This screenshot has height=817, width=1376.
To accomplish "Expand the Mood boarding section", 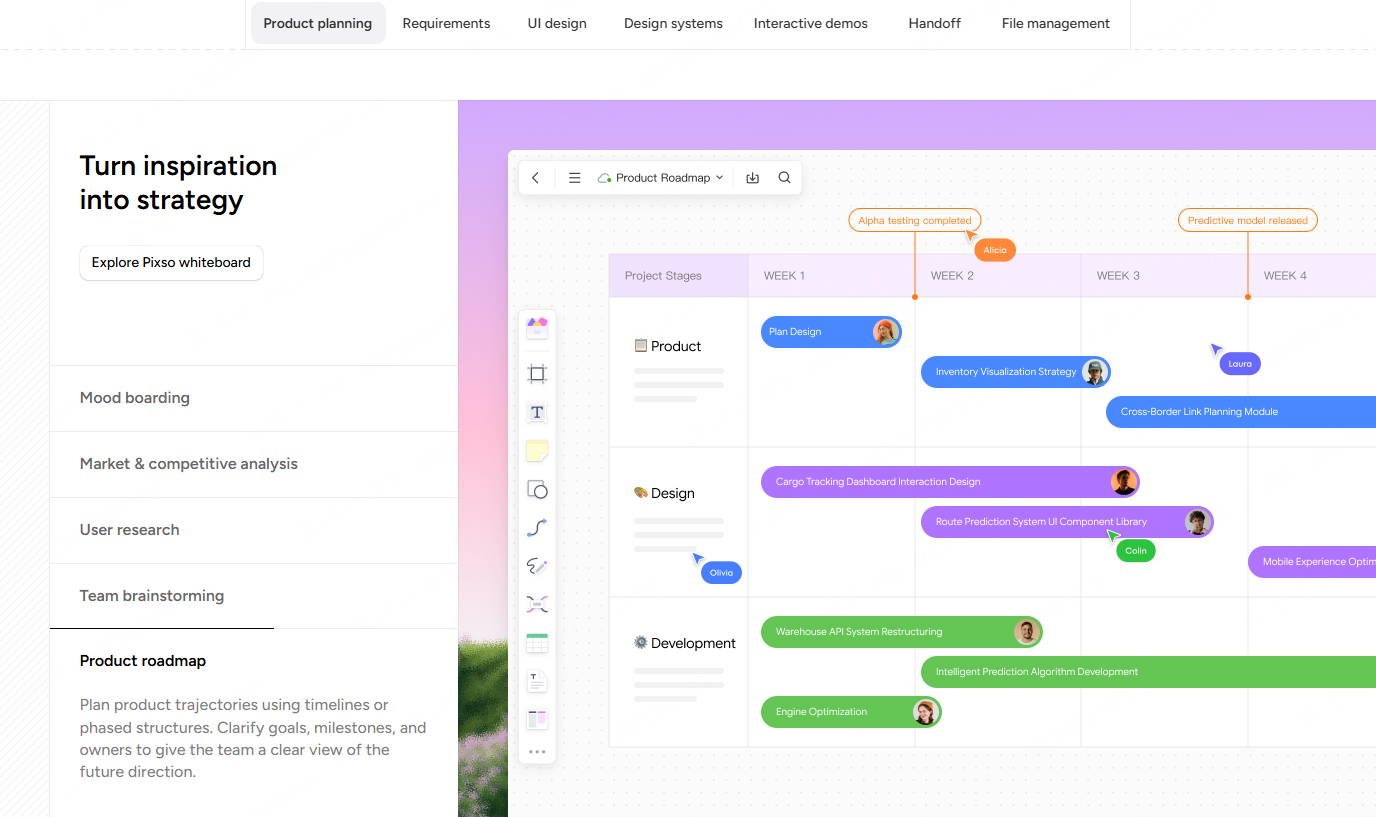I will pyautogui.click(x=254, y=398).
